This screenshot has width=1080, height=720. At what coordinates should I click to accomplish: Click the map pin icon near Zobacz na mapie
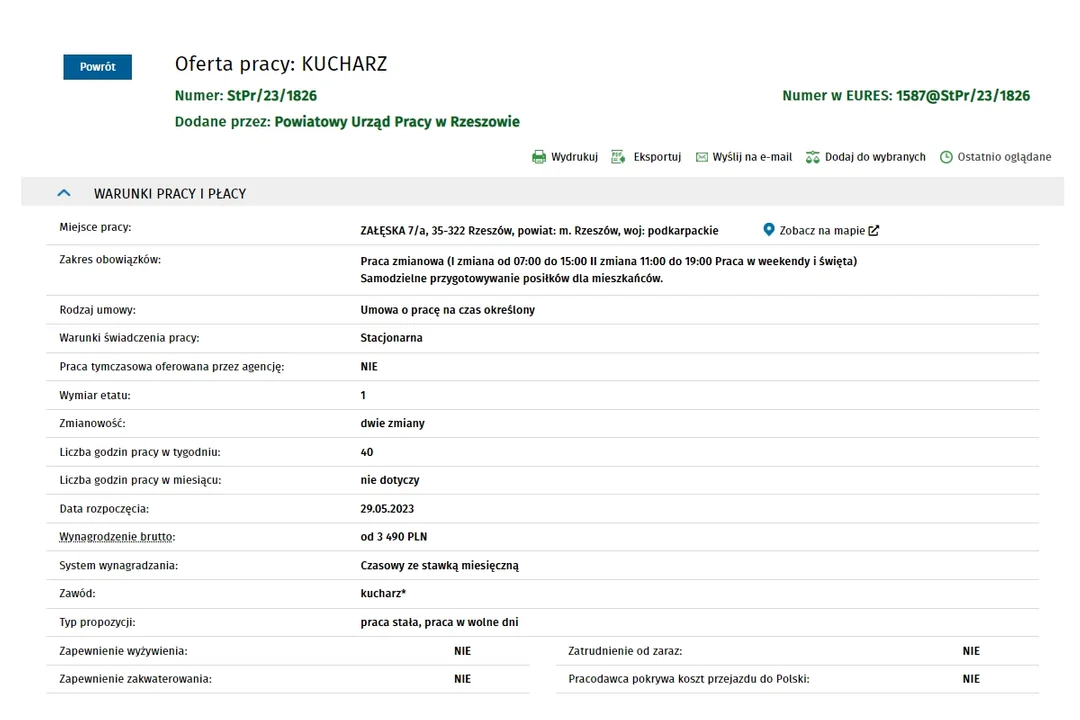(x=769, y=230)
